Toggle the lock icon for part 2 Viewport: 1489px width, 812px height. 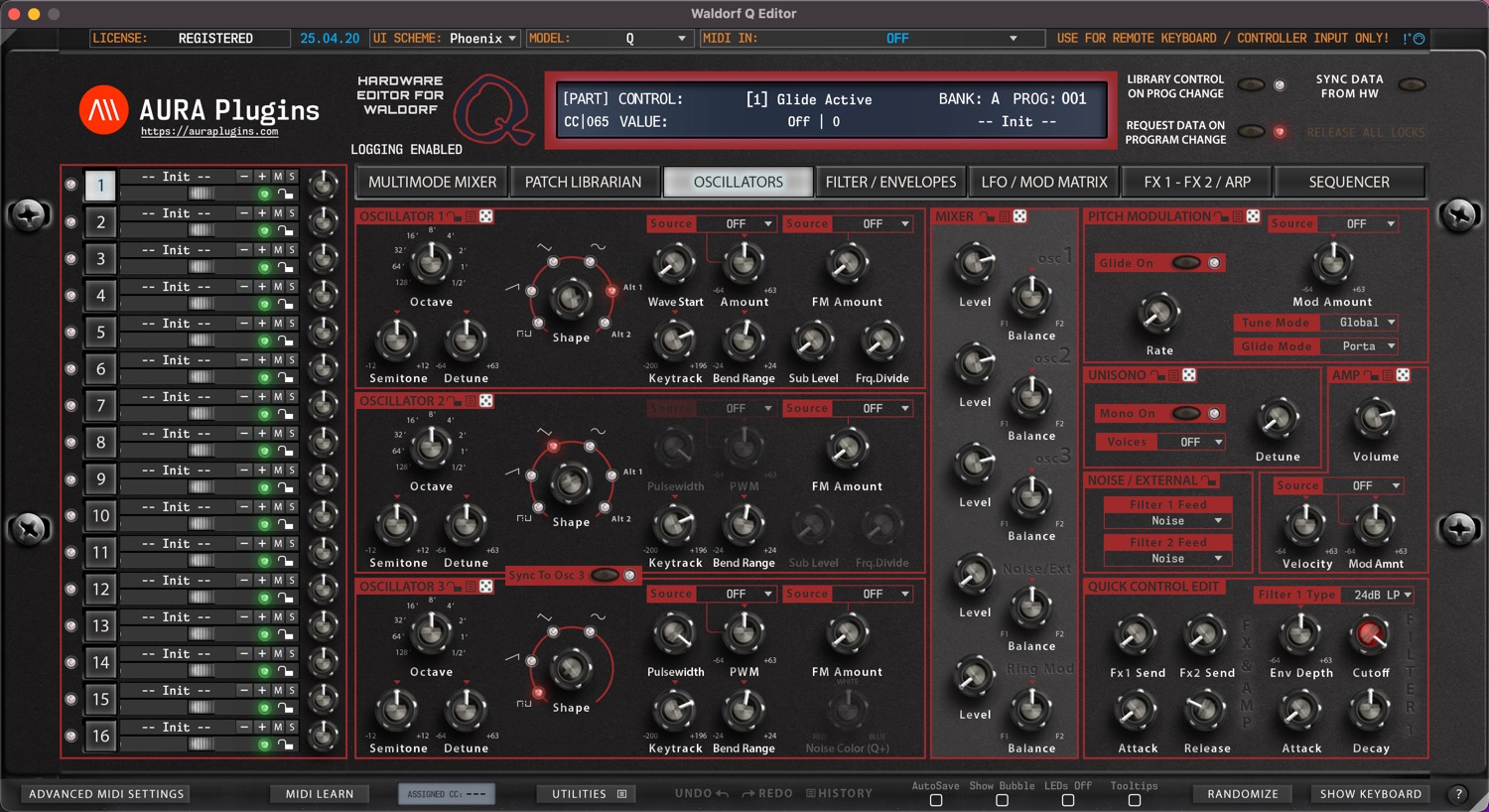pos(285,231)
